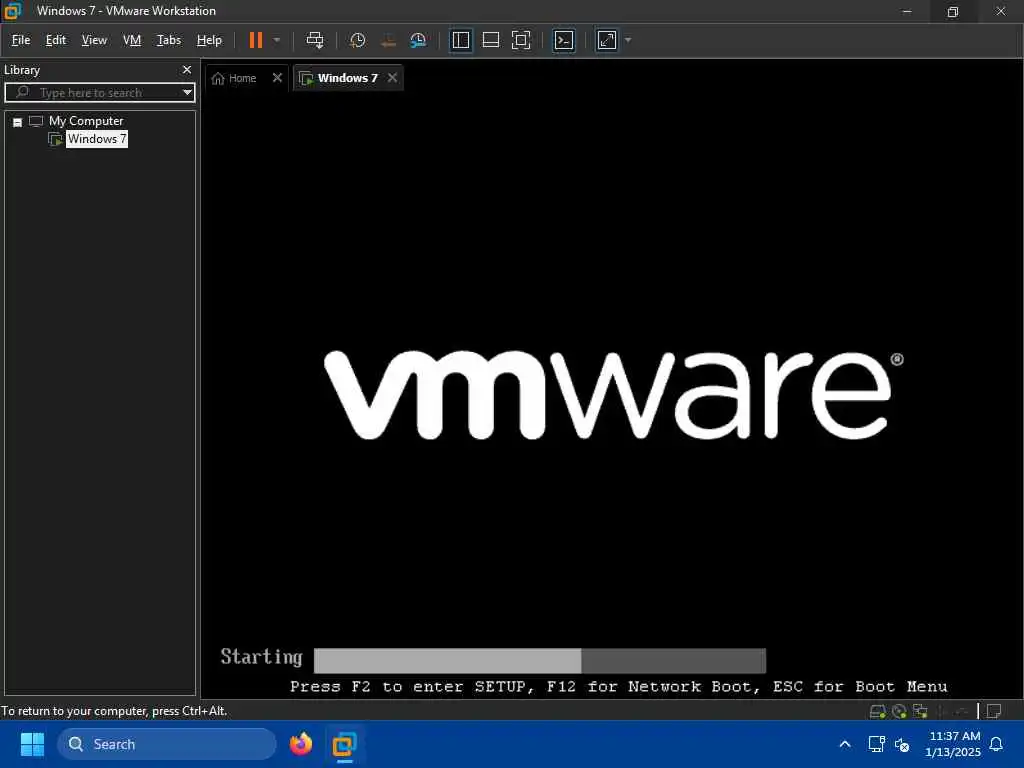This screenshot has height=768, width=1024.
Task: Take a snapshot of this virtual machine
Action: point(357,40)
